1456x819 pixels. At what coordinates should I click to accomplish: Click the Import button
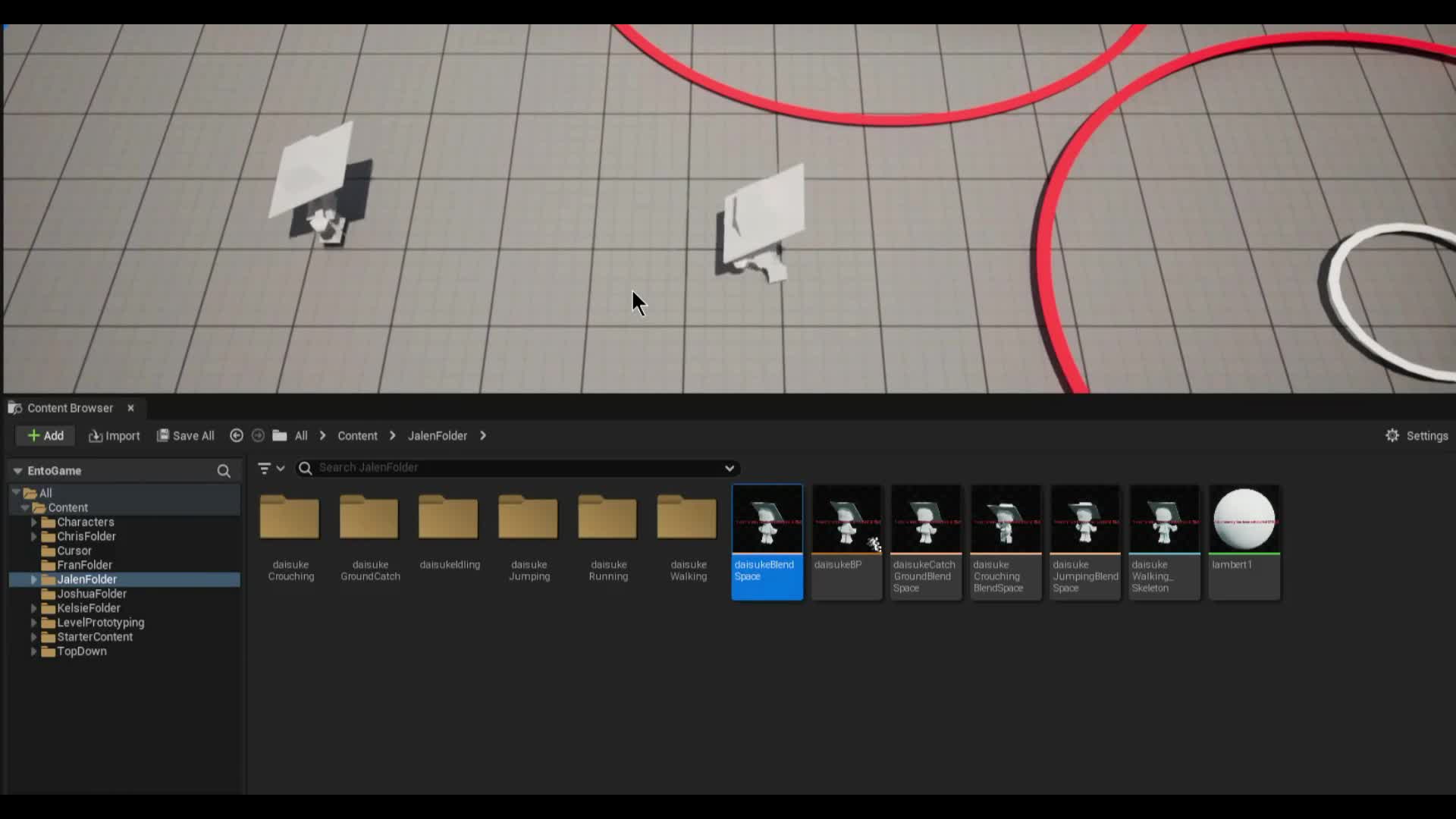coord(114,435)
